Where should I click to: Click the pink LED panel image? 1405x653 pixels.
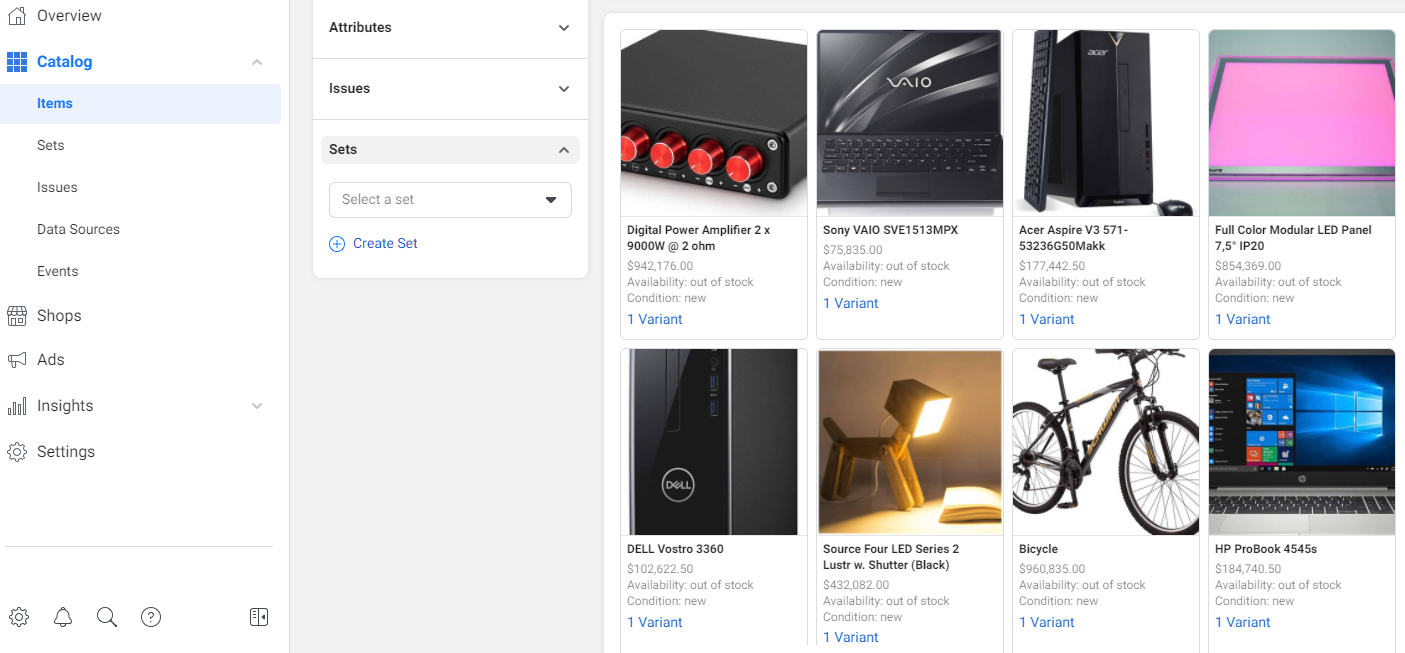coord(1302,123)
